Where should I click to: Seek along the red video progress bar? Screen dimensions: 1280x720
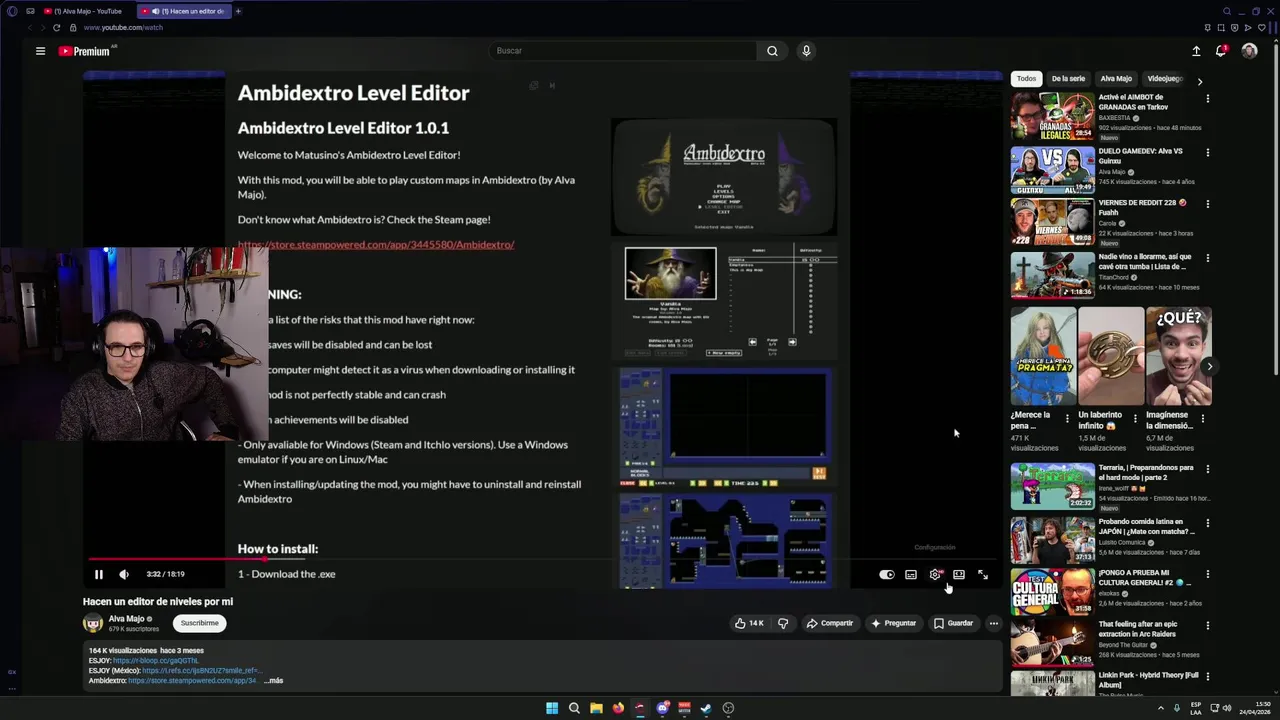(x=543, y=559)
